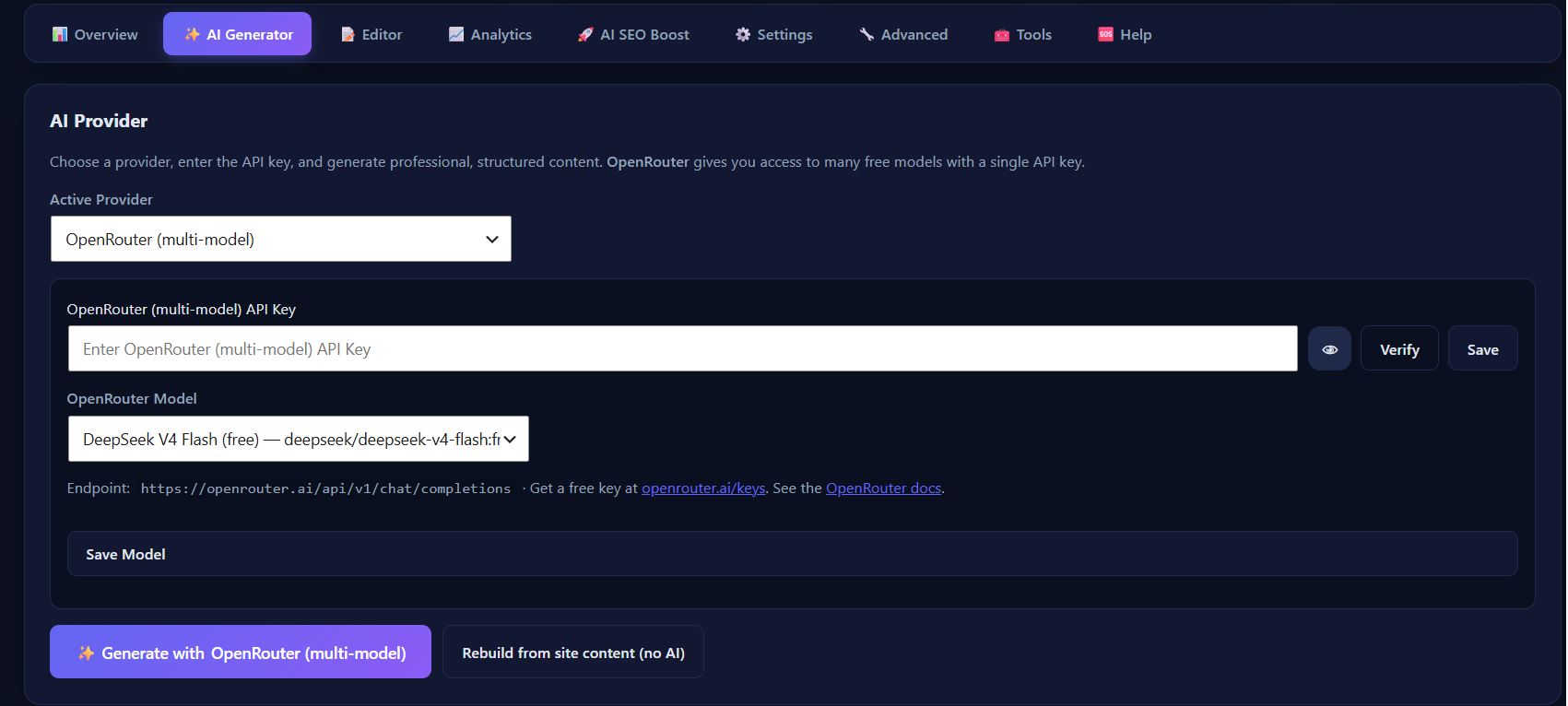Screen dimensions: 1568x706
Task: Open the OpenRouter Model dropdown
Action: coord(299,439)
